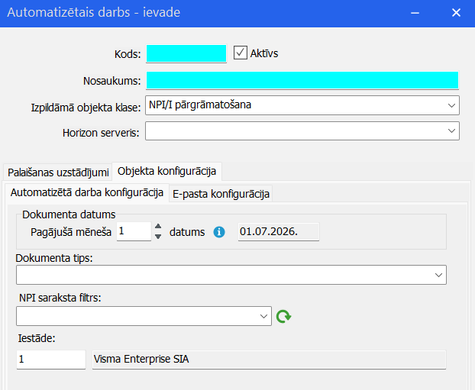
Task: Toggle the Aktīvs checkbox
Action: (240, 53)
